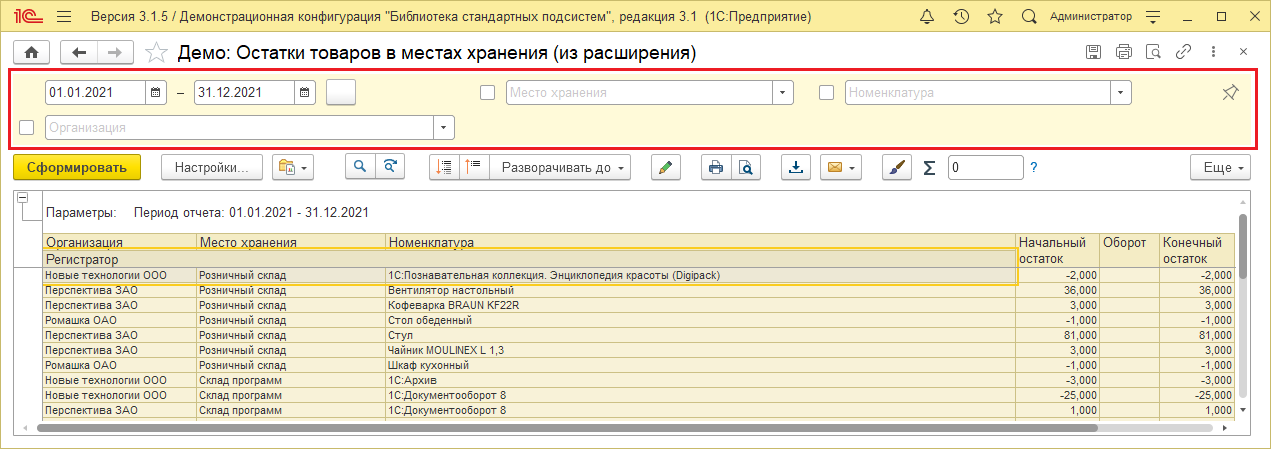Save report to file download icon

pyautogui.click(x=796, y=167)
